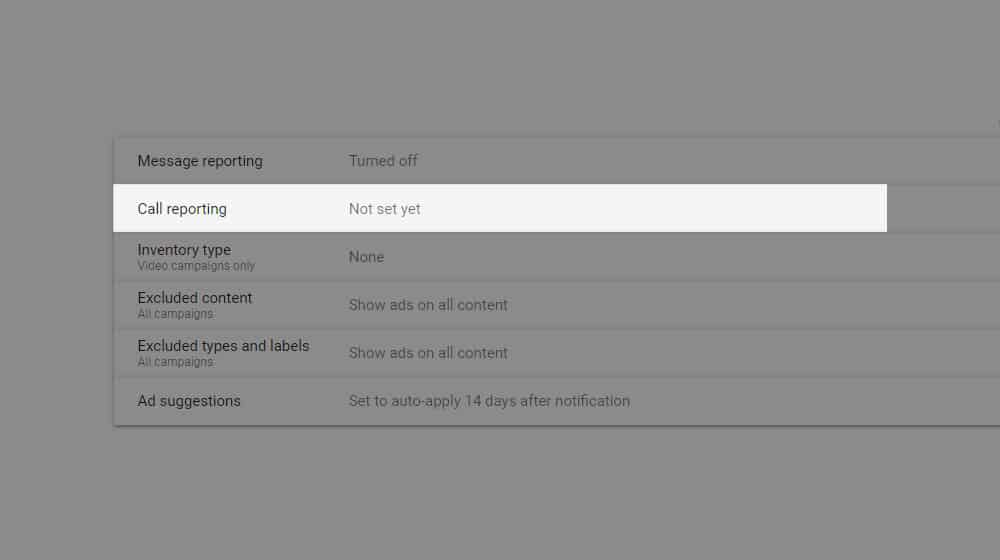Click the Excluded types 'Show ads on all content' value

click(x=428, y=353)
